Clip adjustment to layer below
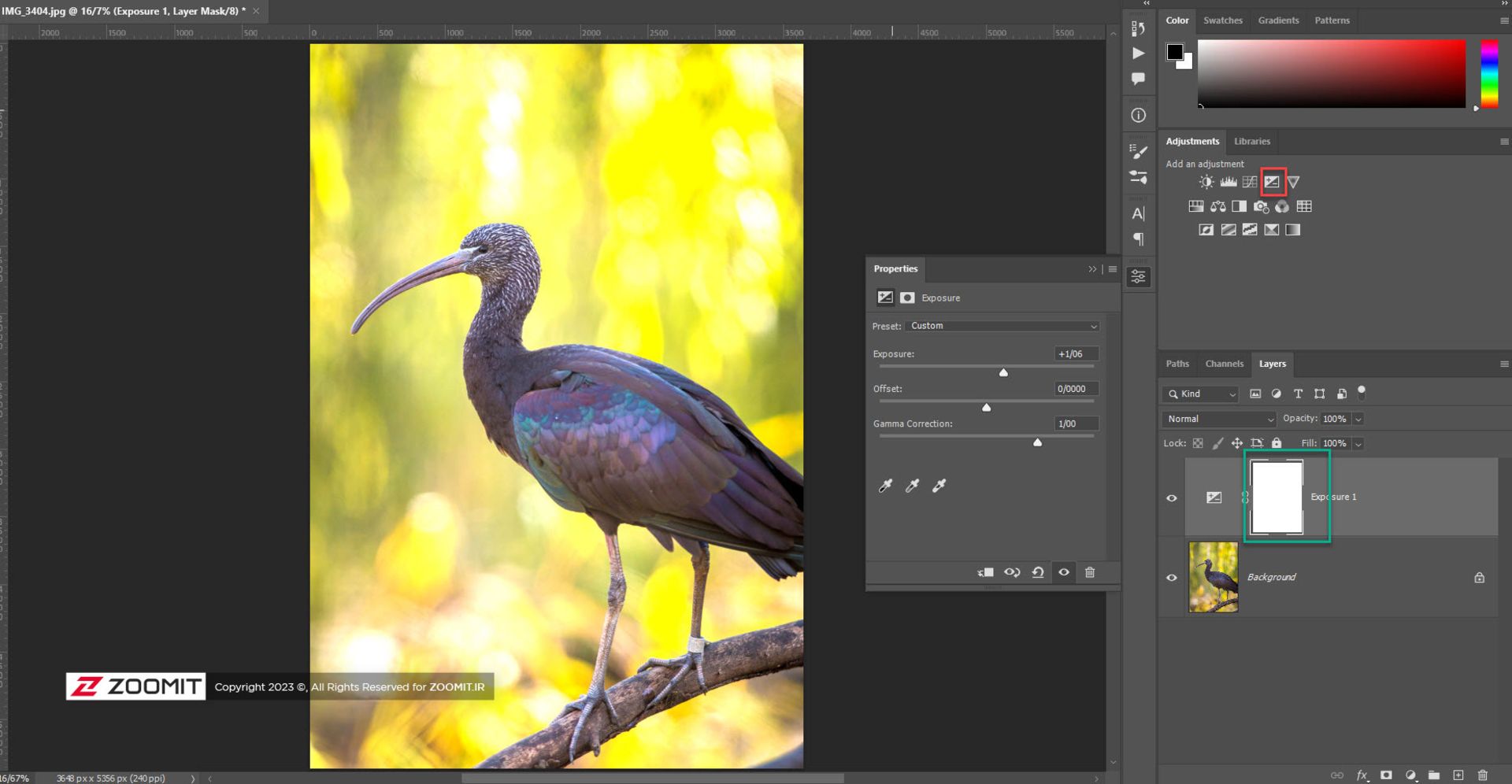 click(985, 572)
